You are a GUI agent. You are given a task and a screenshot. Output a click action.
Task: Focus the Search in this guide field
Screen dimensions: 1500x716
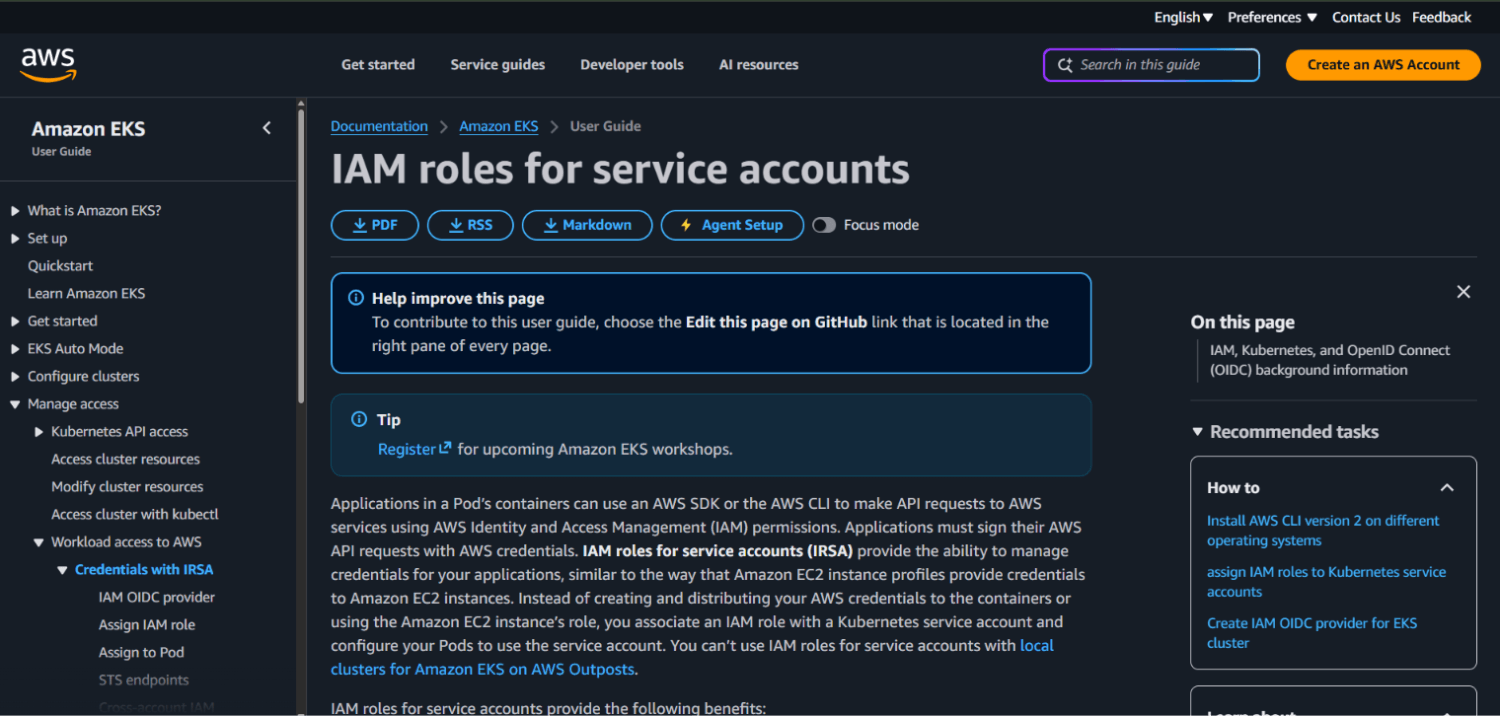coord(1151,65)
